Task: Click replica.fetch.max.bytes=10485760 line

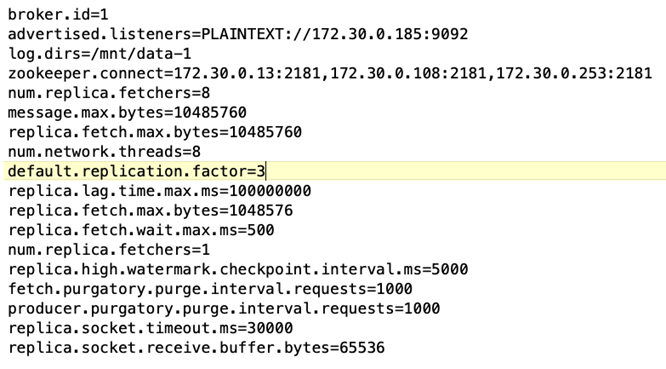Action: (x=155, y=132)
